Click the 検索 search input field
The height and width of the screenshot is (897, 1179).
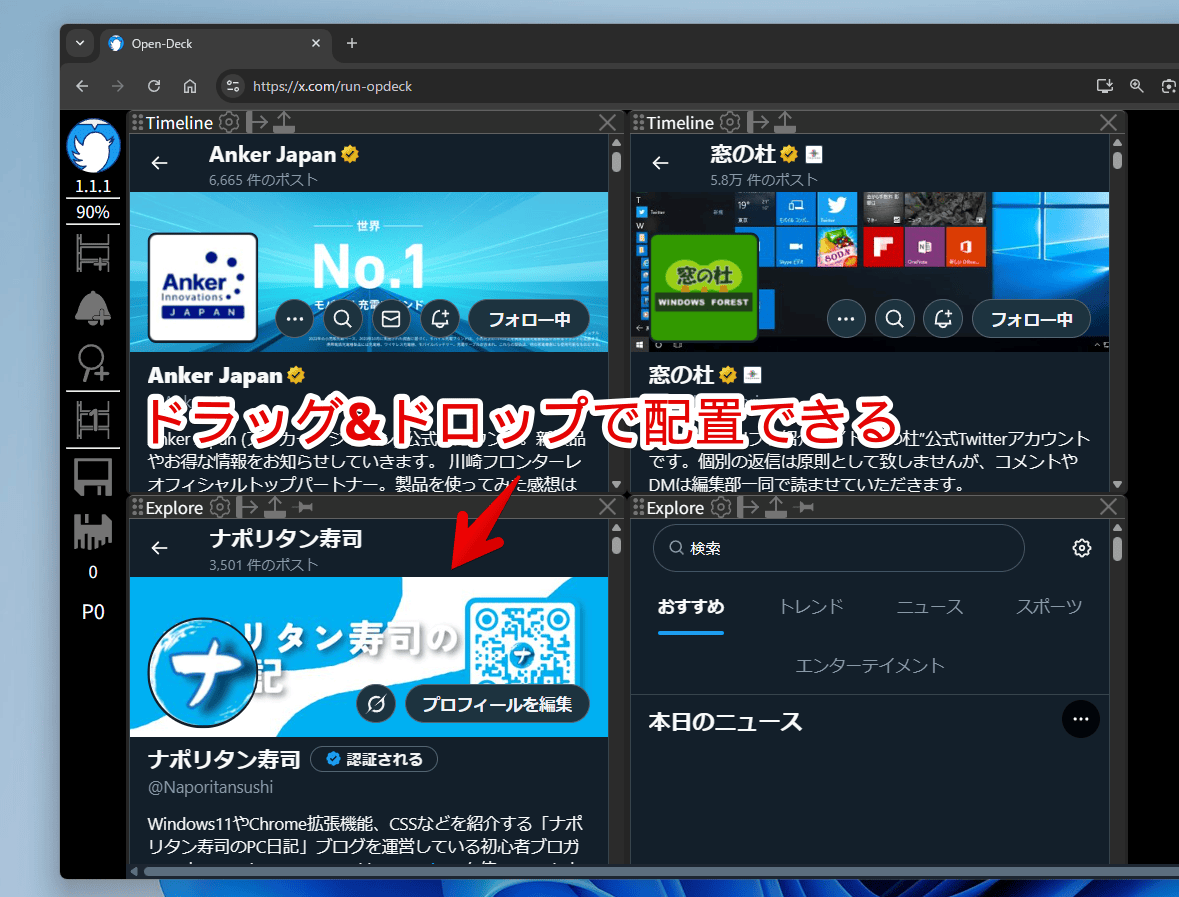click(x=838, y=547)
